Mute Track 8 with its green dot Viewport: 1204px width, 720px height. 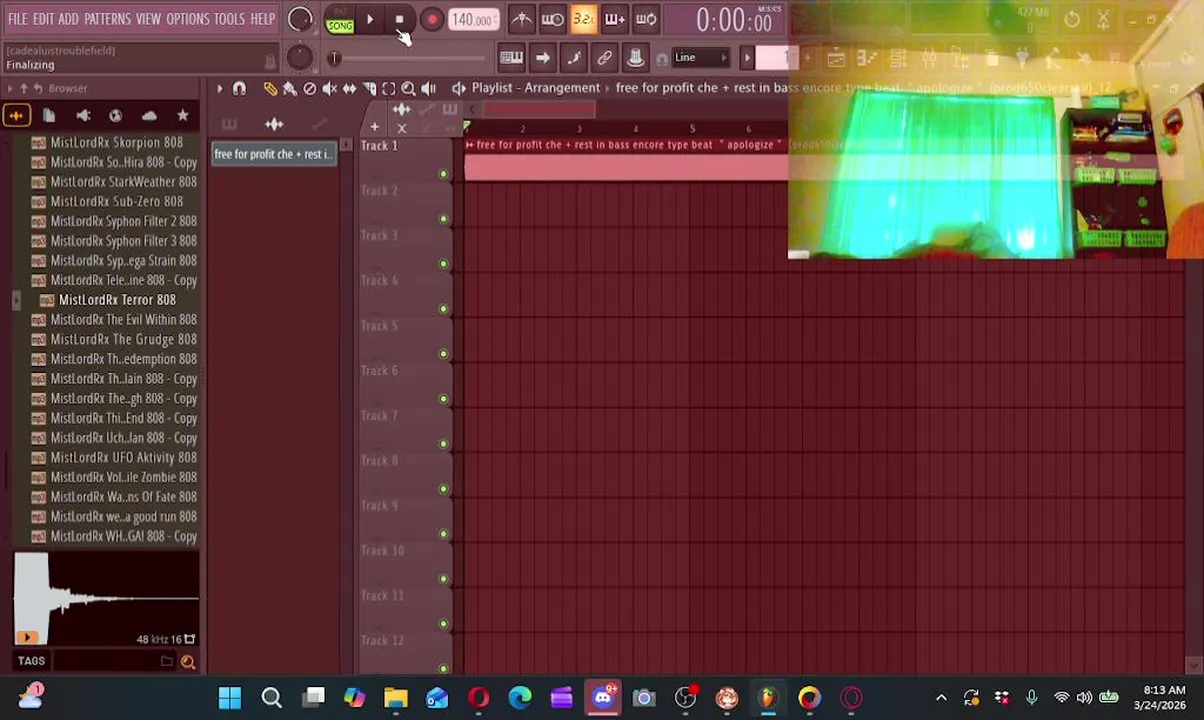(443, 489)
